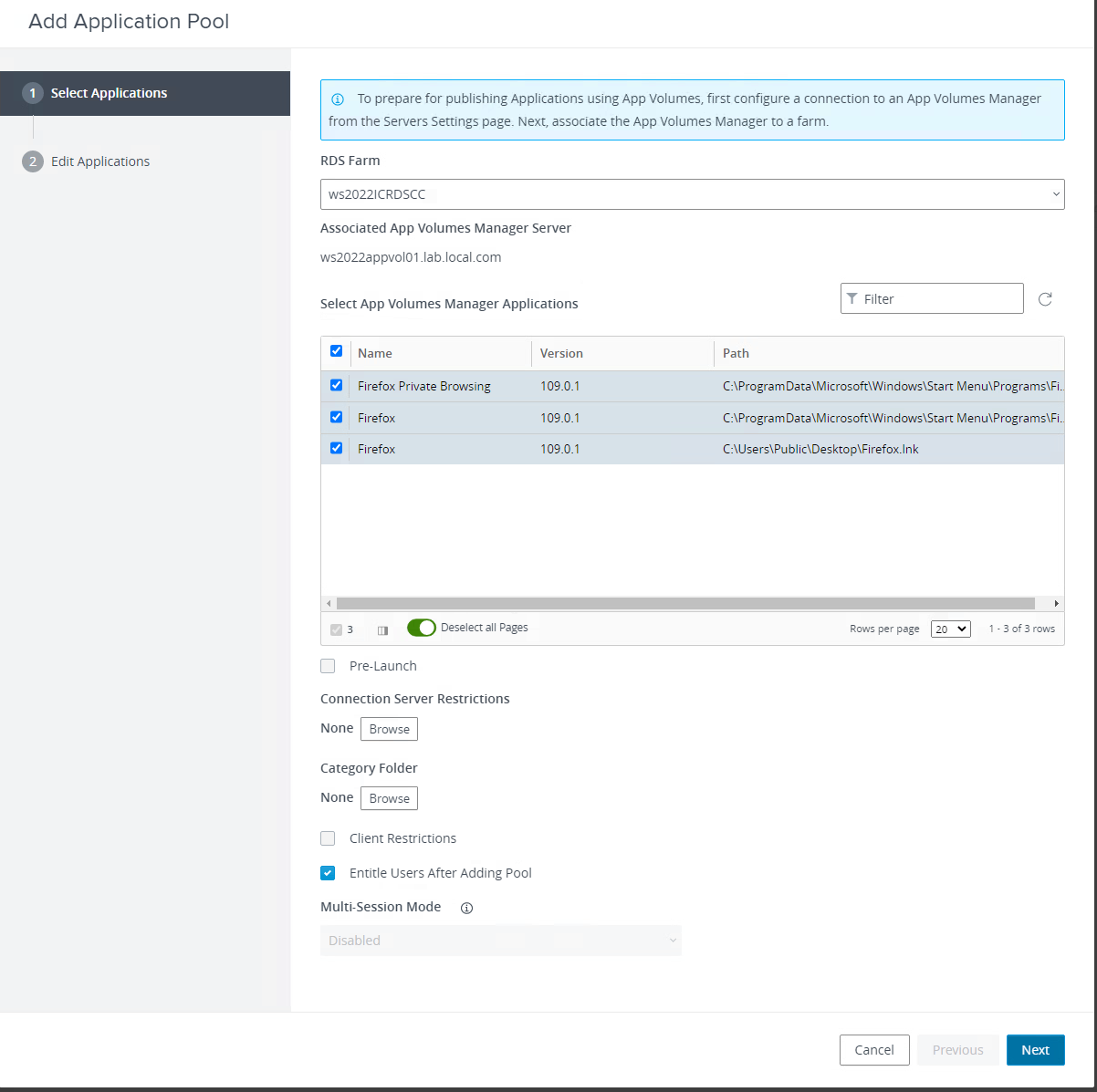Click the Previous button
Screen dimensions: 1097x1092
957,1050
